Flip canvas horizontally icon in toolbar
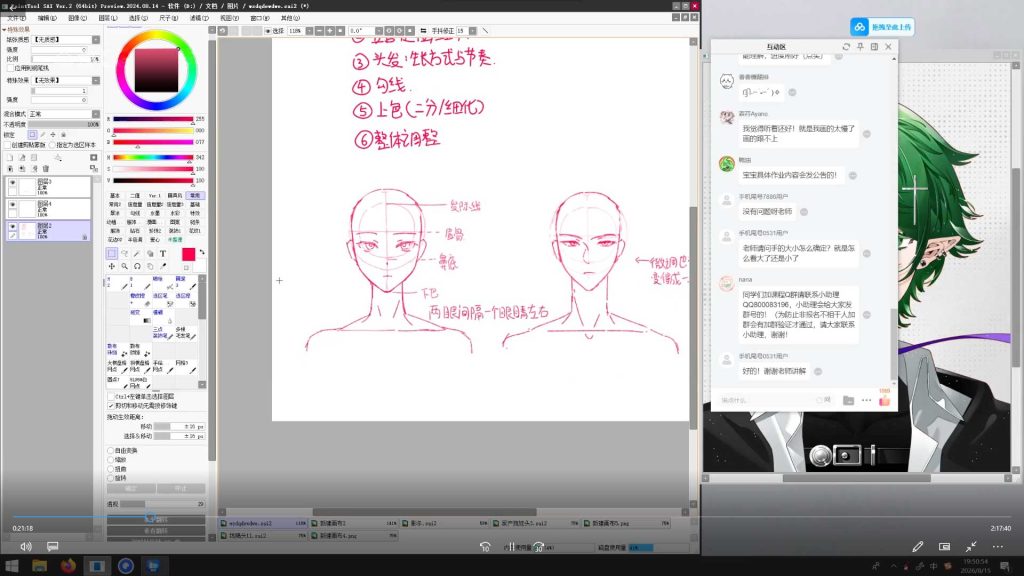Viewport: 1024px width, 576px height. (423, 31)
